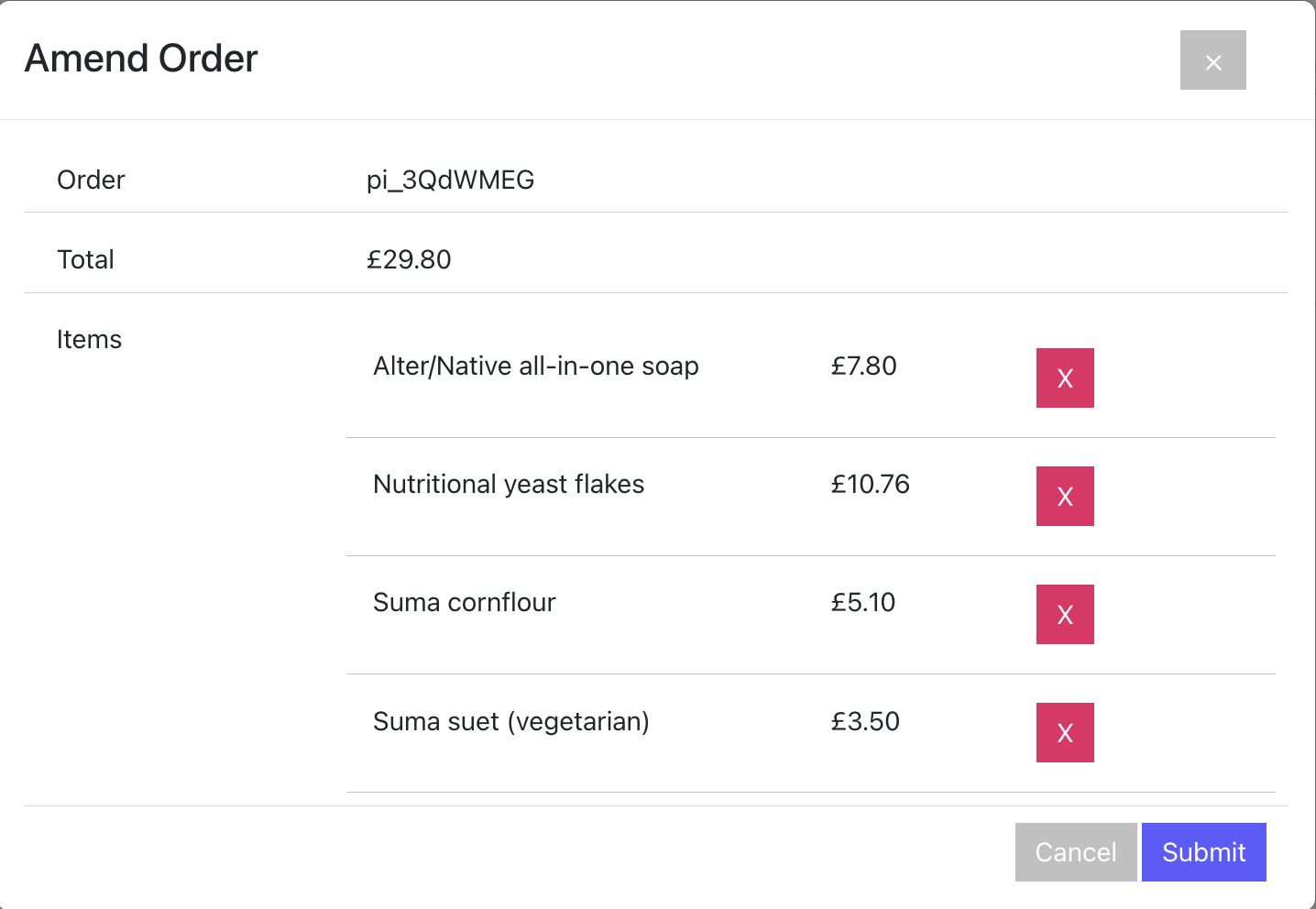Click the Alter/Native all-in-one soap name
1316x909 pixels.
click(x=535, y=366)
